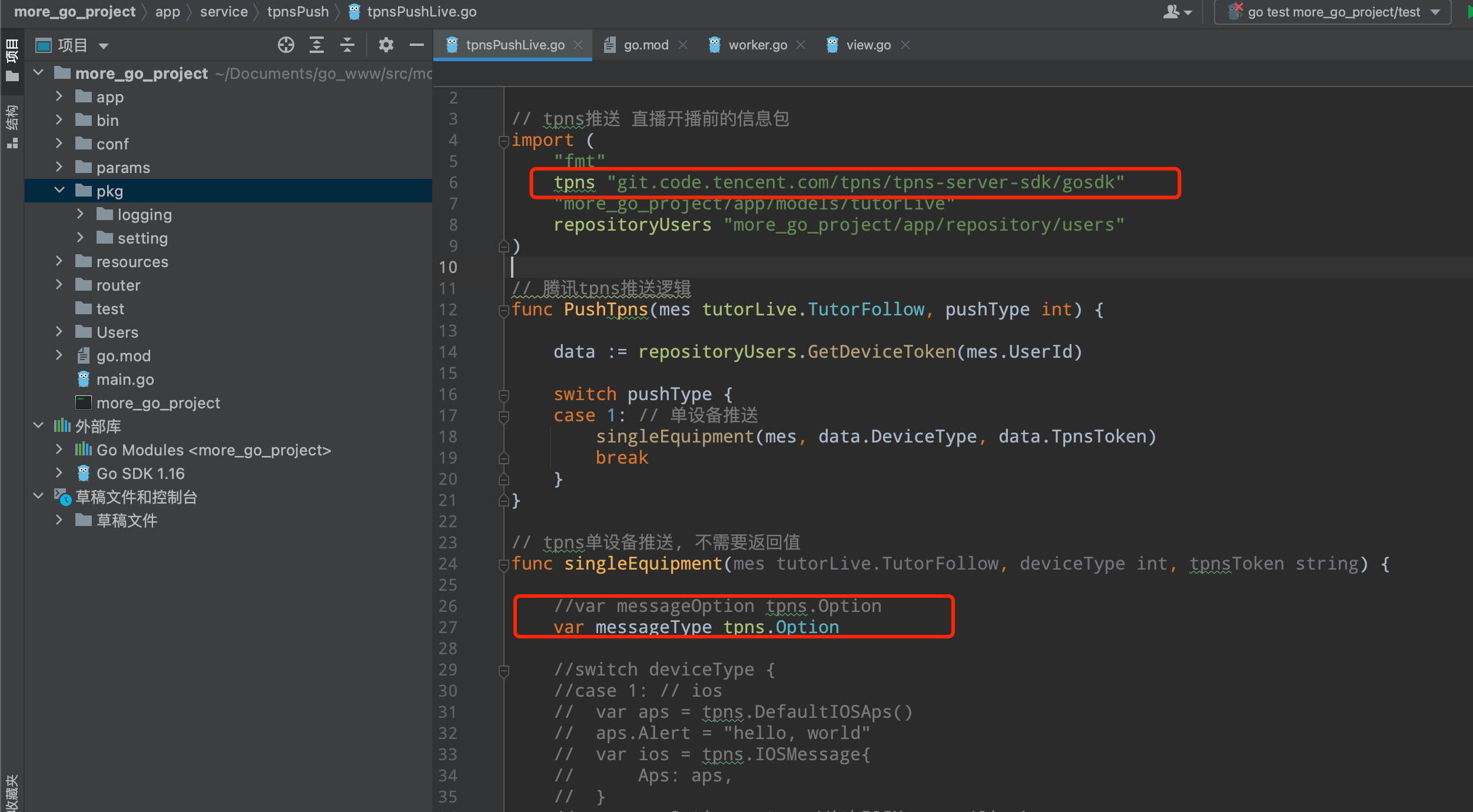Open the Project panel settings gear
The height and width of the screenshot is (812, 1473).
pyautogui.click(x=387, y=45)
